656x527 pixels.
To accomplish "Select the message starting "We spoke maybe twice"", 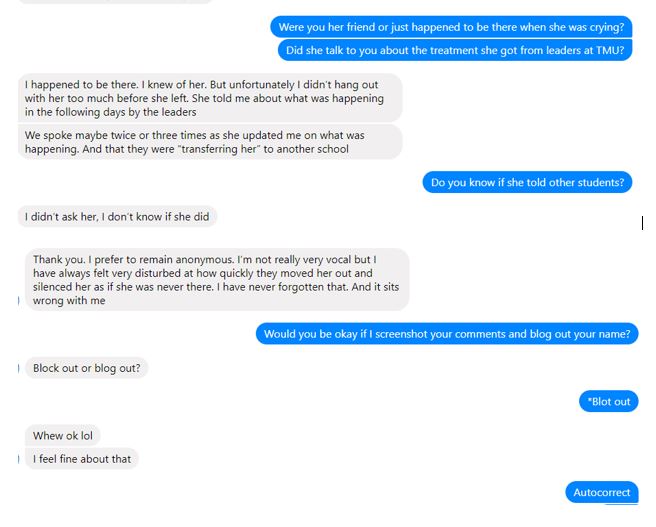I will (x=210, y=142).
